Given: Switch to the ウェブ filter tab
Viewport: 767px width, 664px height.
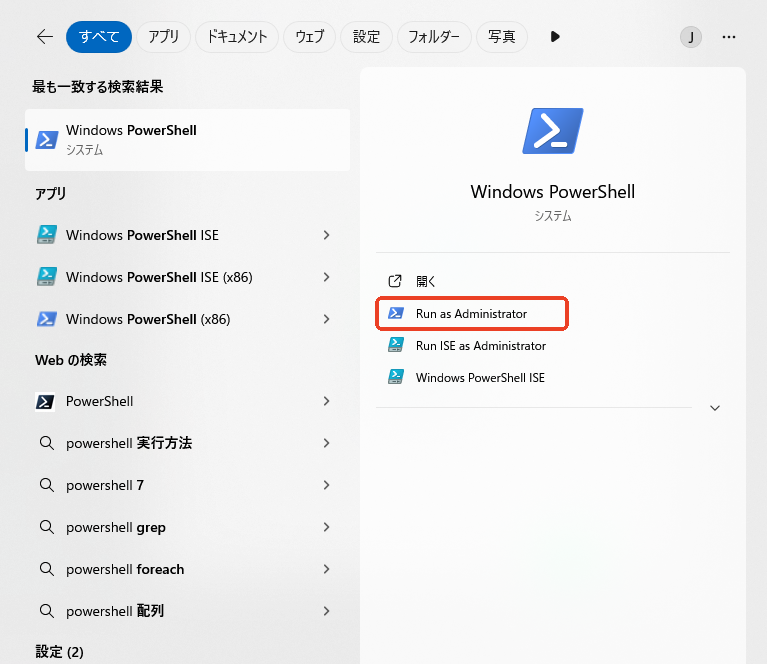Looking at the screenshot, I should click(310, 37).
